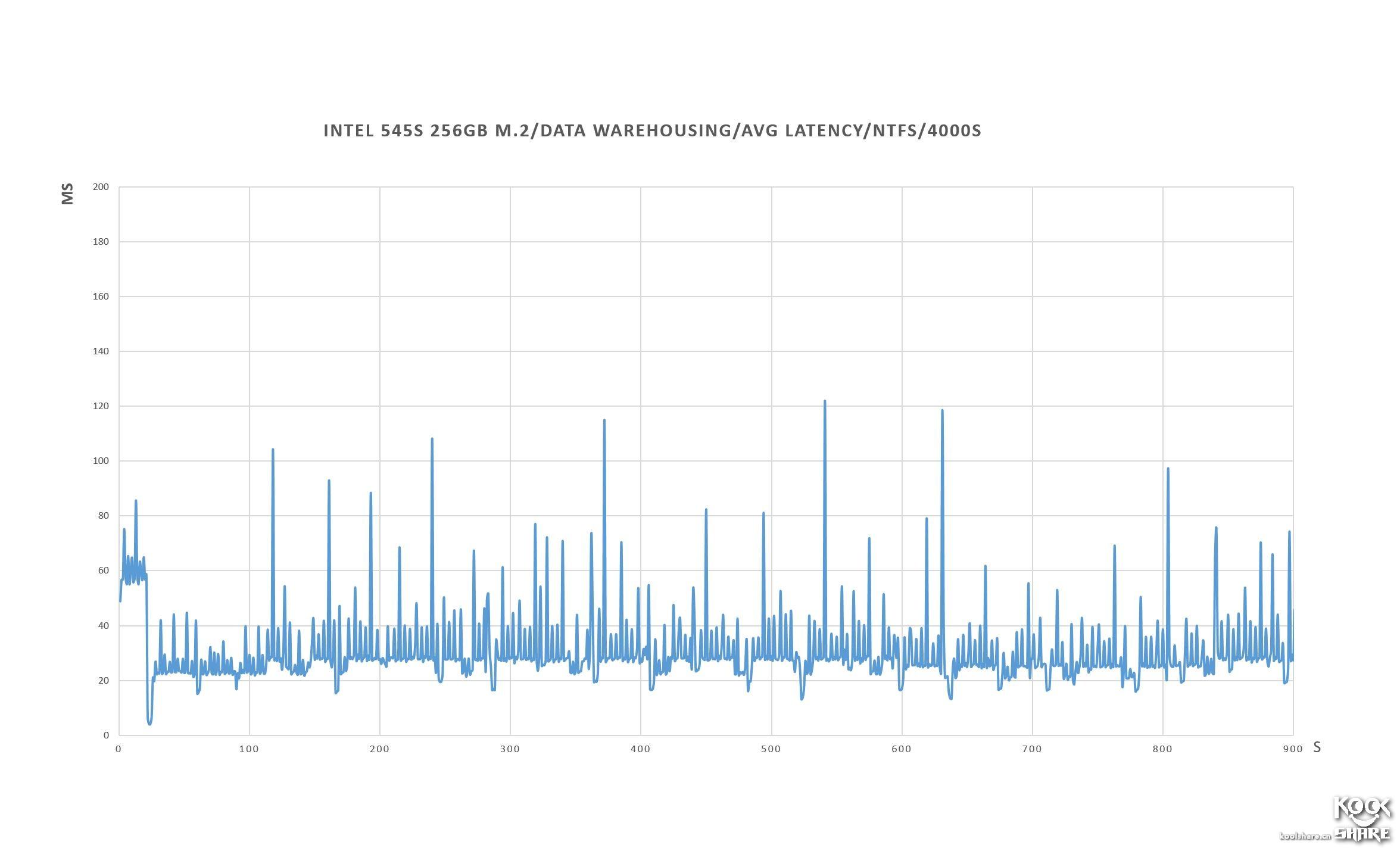
Task: Click the chart title text
Action: click(652, 131)
